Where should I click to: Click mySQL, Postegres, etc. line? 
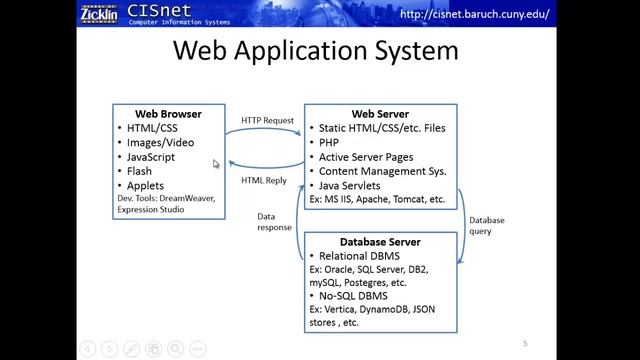[358, 282]
